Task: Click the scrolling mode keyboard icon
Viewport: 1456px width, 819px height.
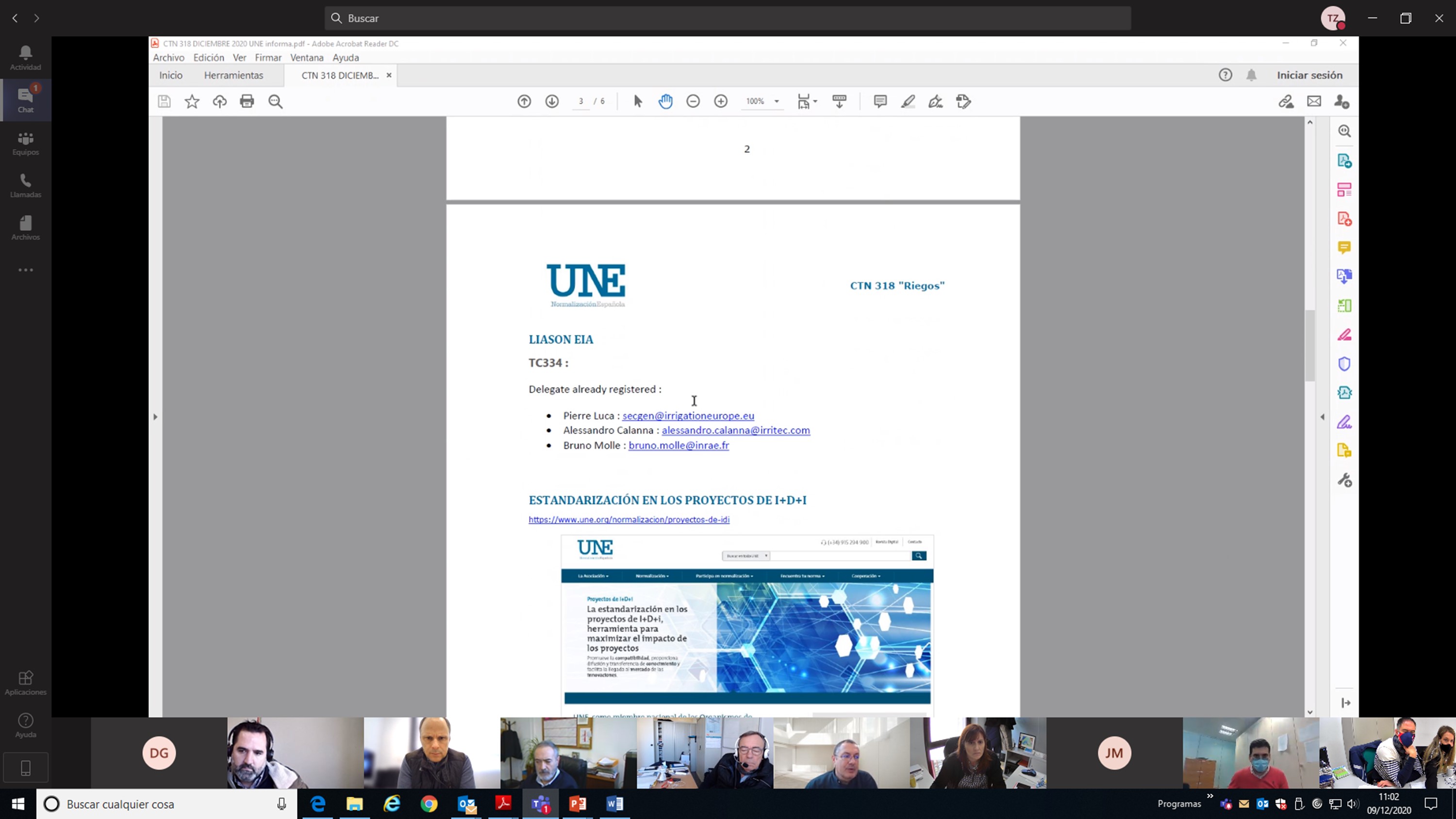Action: (839, 102)
